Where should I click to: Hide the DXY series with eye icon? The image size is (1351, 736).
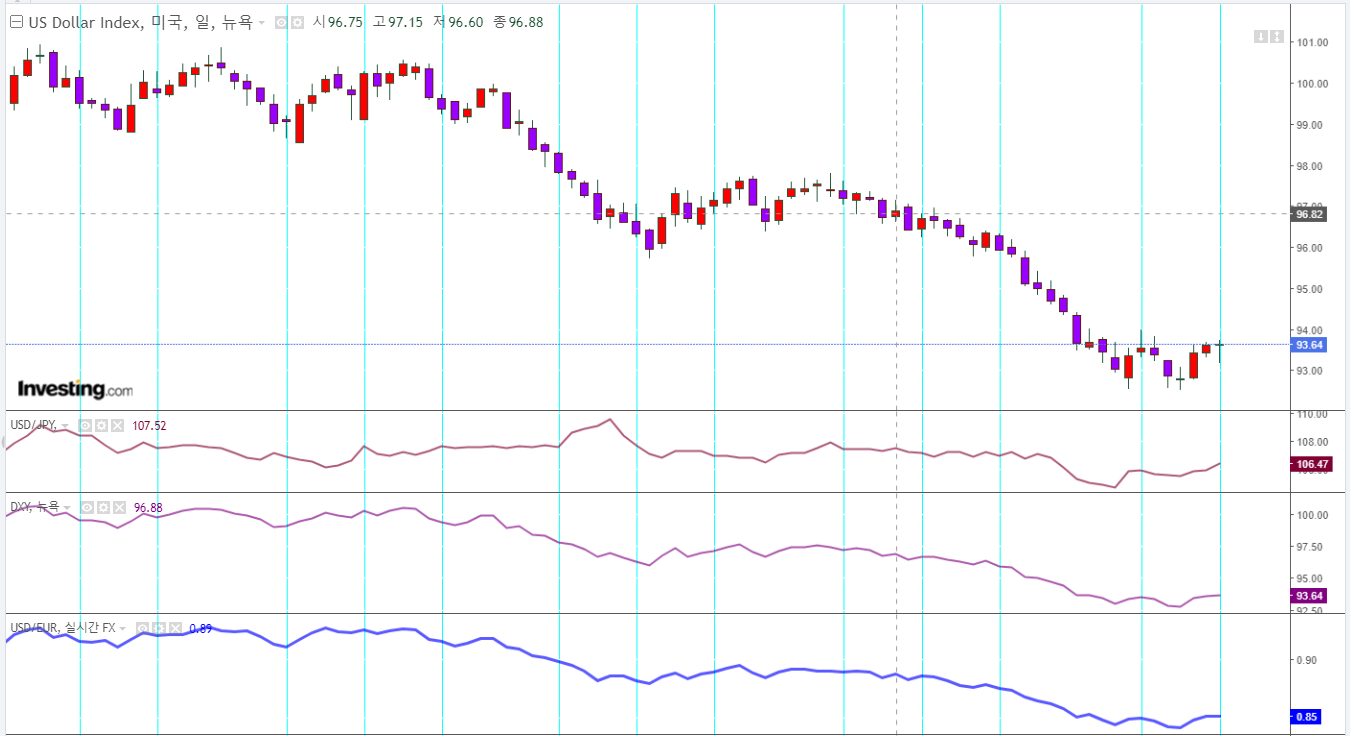click(x=86, y=507)
